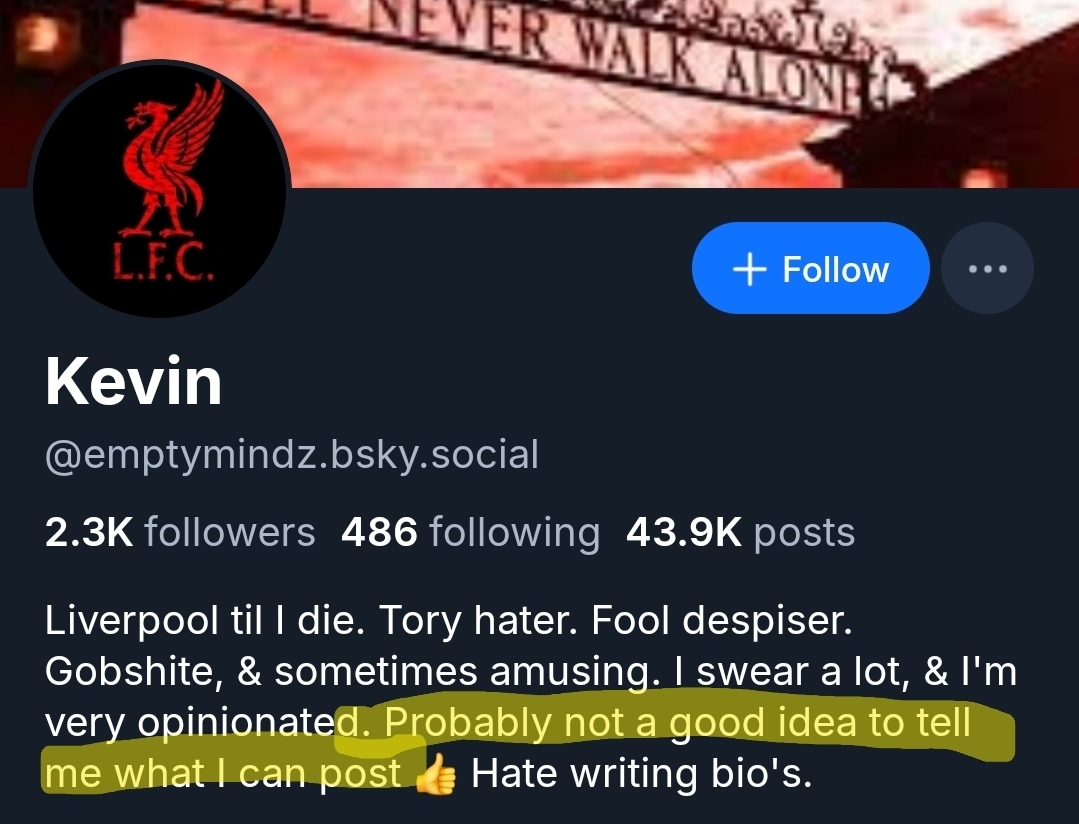The height and width of the screenshot is (824, 1079).
Task: Click the thumbs-up emoji in the bio
Action: (x=433, y=775)
